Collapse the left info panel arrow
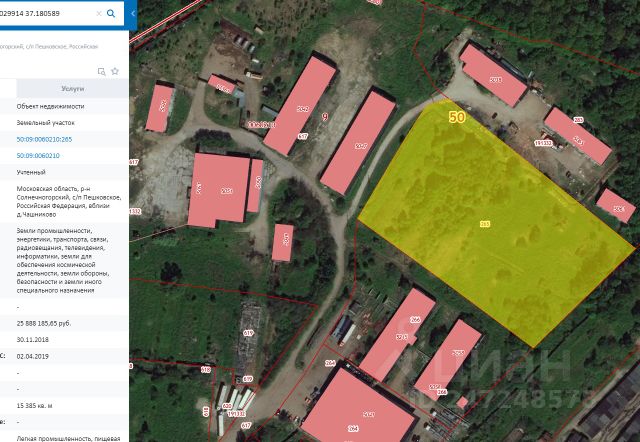 point(135,14)
